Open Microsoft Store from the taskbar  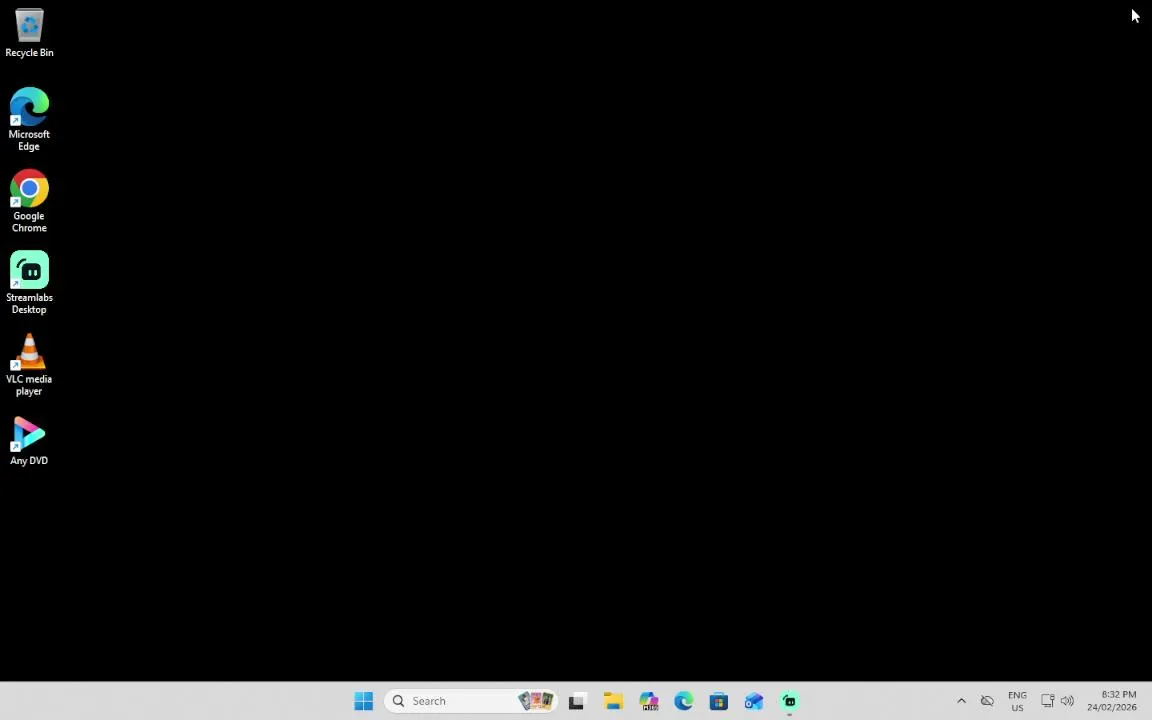click(x=719, y=701)
